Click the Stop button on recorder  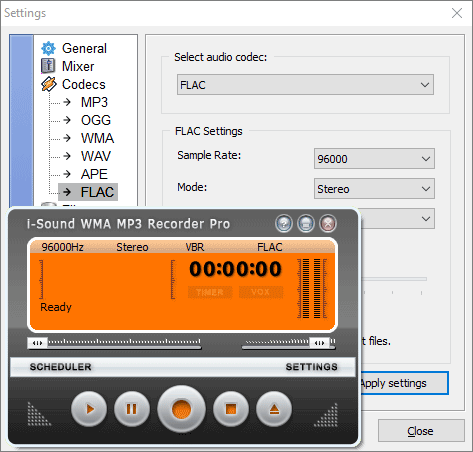(231, 409)
